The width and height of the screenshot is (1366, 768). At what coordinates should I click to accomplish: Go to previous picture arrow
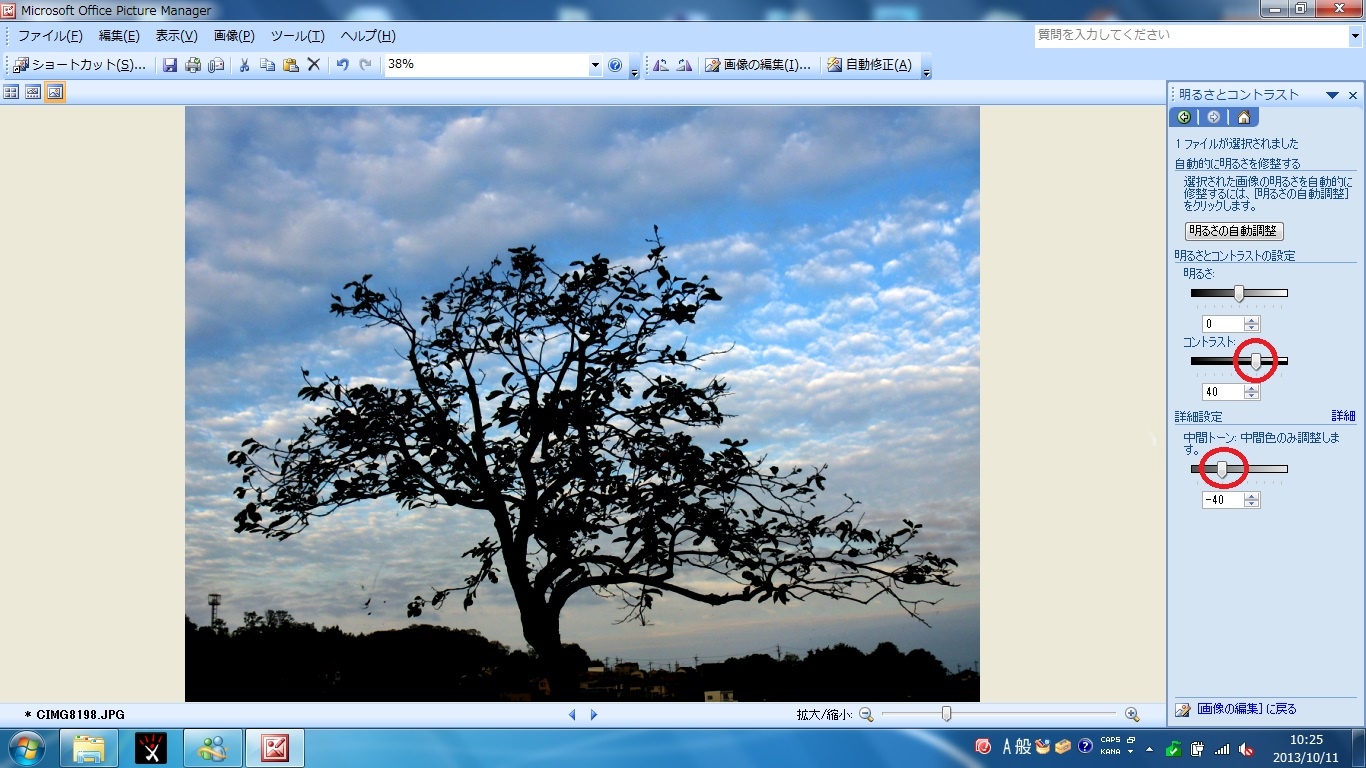click(x=572, y=714)
